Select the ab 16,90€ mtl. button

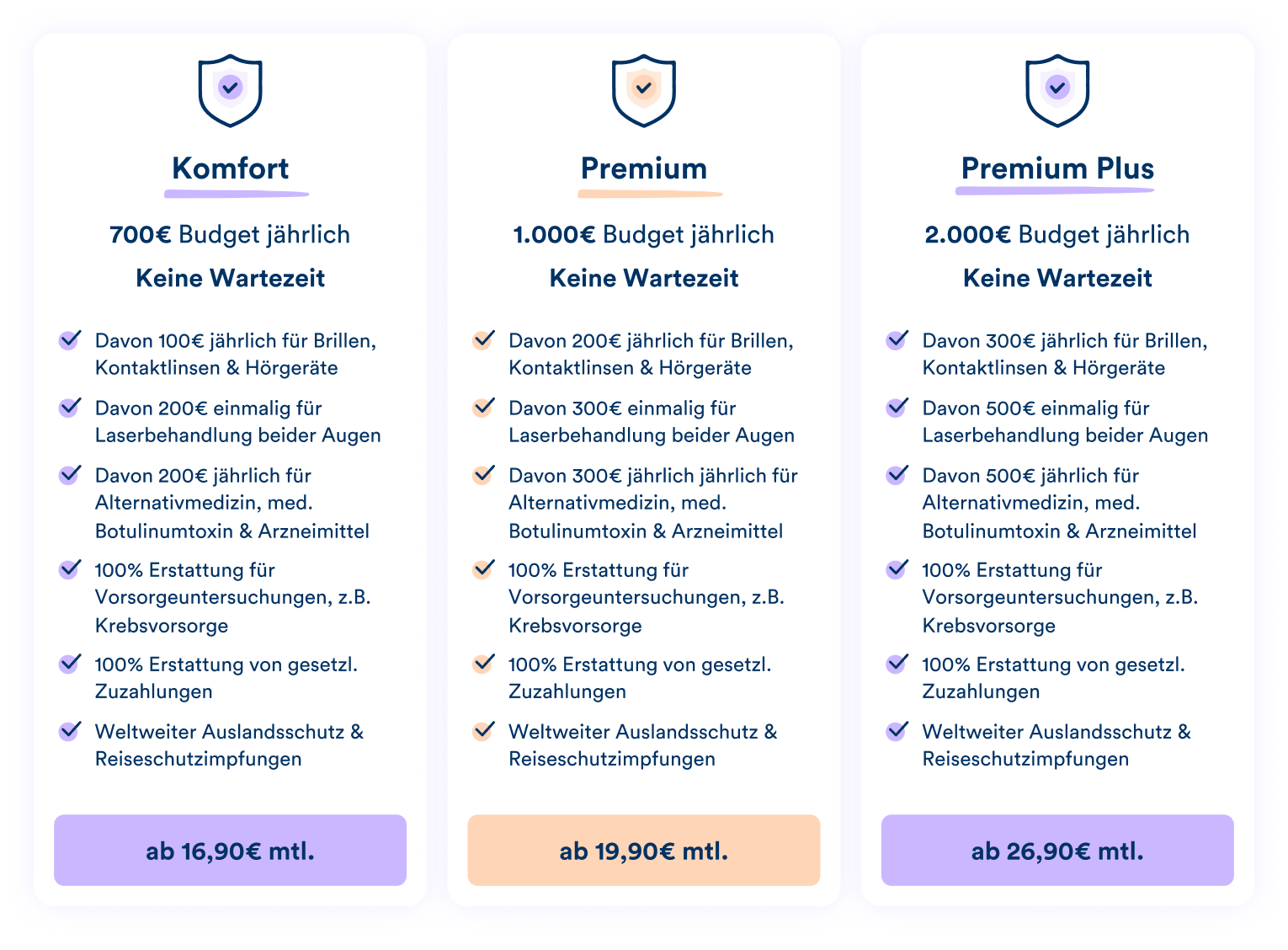[x=230, y=851]
